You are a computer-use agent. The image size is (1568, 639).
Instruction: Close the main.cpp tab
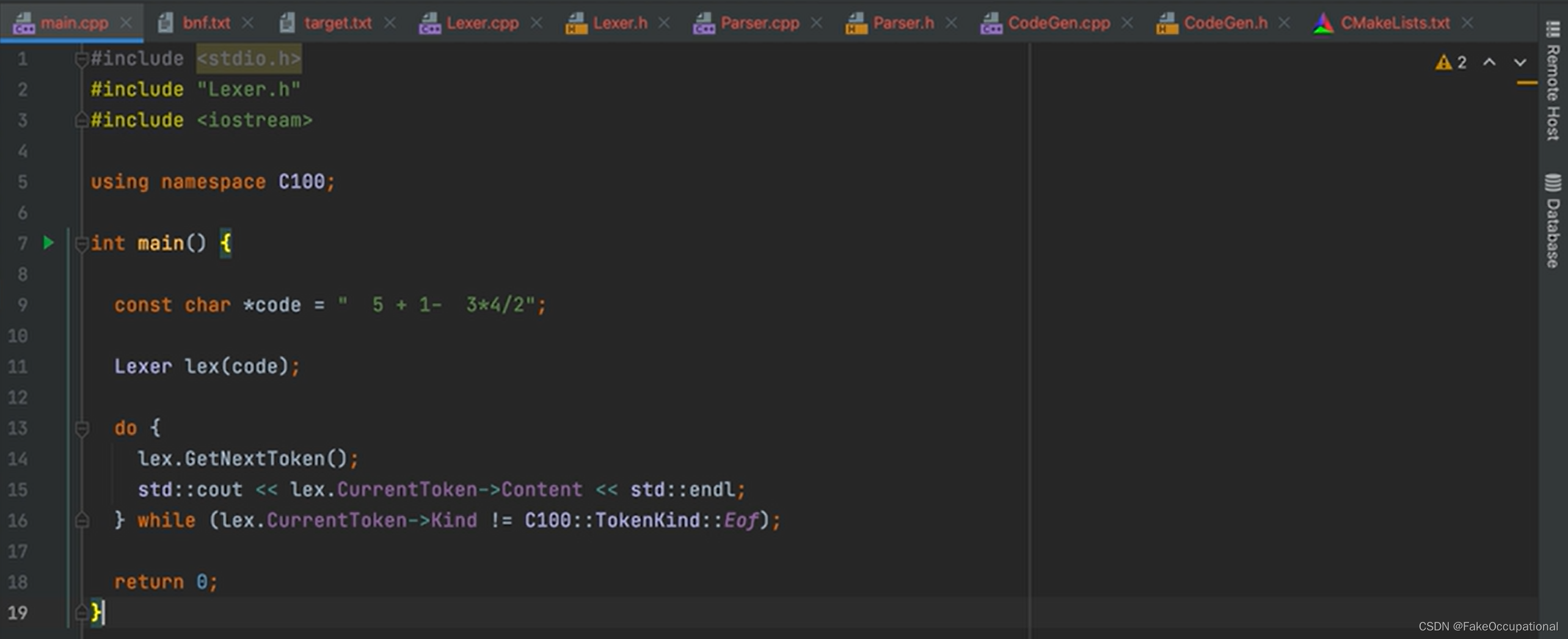click(x=126, y=23)
